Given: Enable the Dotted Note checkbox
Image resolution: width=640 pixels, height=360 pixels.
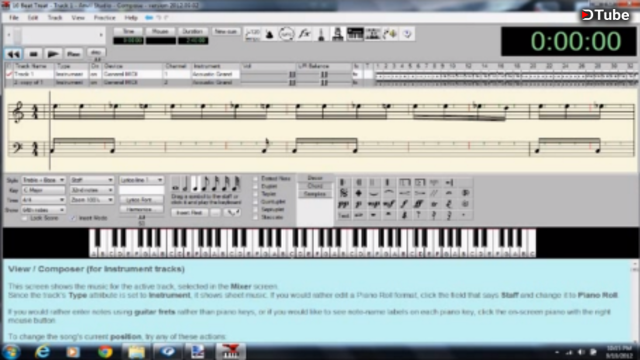Looking at the screenshot, I should point(256,179).
